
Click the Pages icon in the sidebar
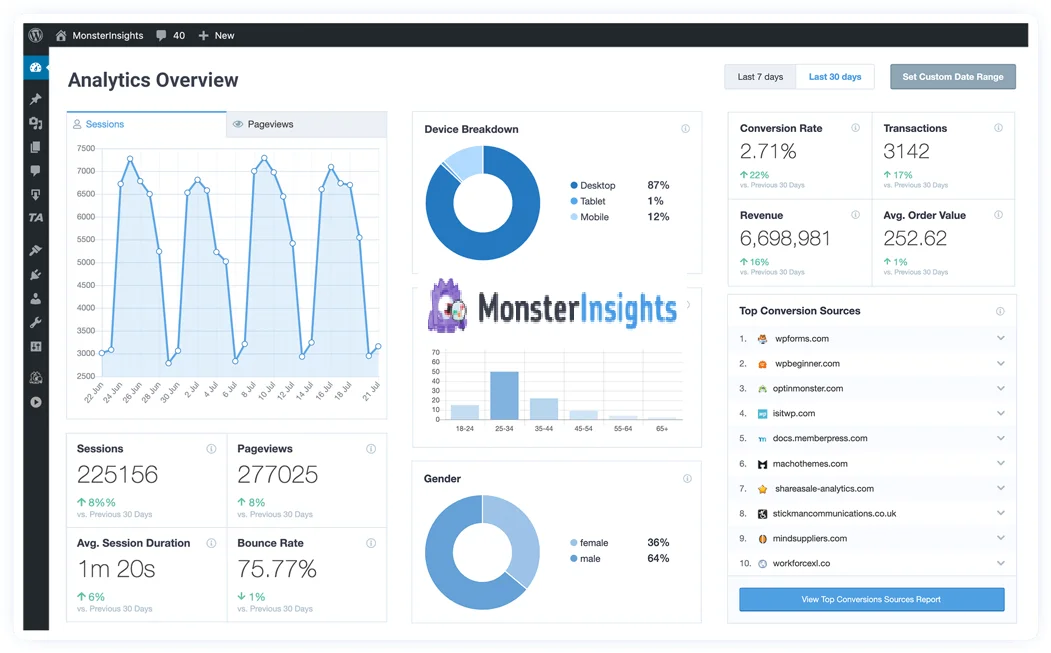pos(35,147)
